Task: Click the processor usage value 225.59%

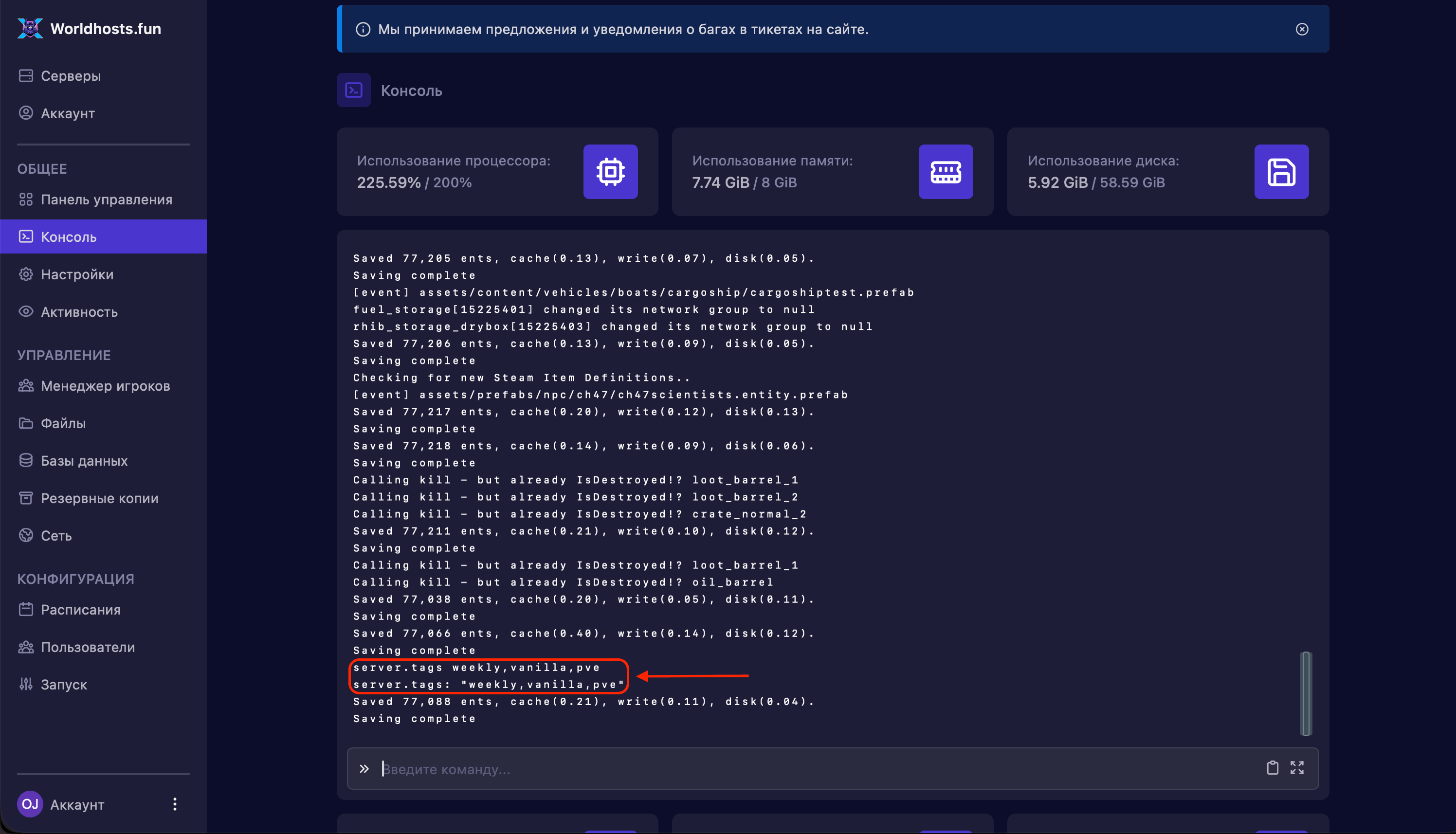Action: click(x=389, y=182)
